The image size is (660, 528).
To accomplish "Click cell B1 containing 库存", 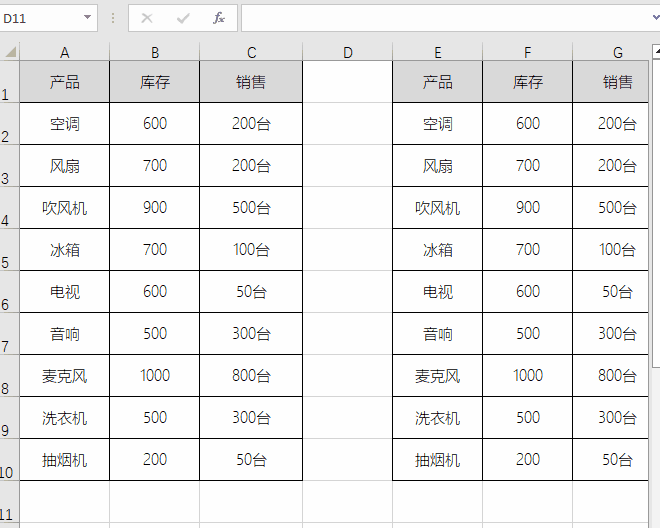I will point(154,82).
